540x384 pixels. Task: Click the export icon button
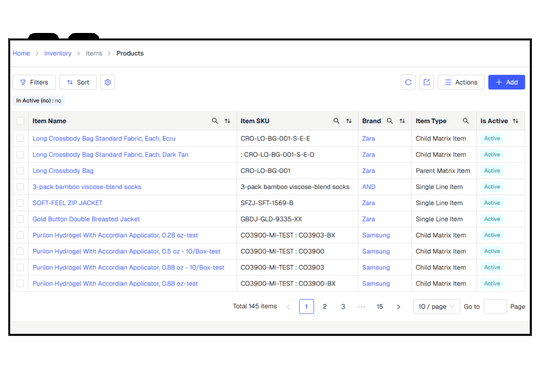426,82
